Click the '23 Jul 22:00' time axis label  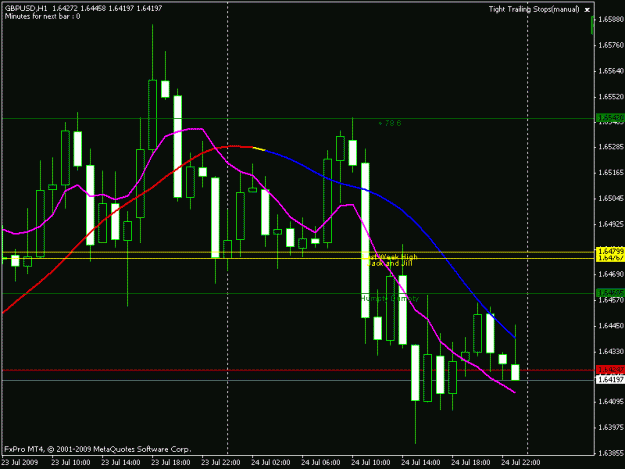click(x=221, y=462)
